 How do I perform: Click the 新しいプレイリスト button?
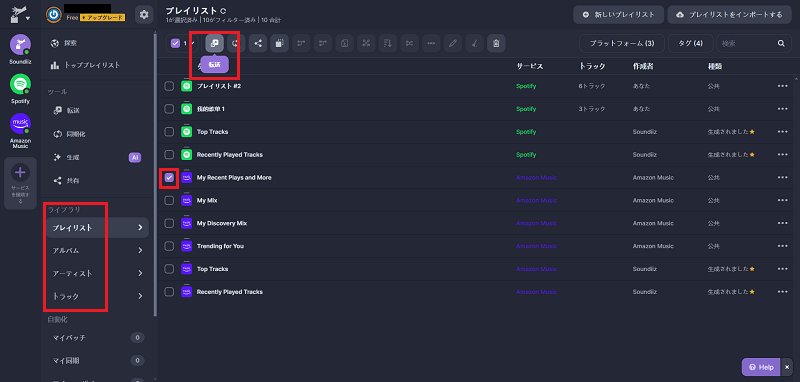coord(618,15)
